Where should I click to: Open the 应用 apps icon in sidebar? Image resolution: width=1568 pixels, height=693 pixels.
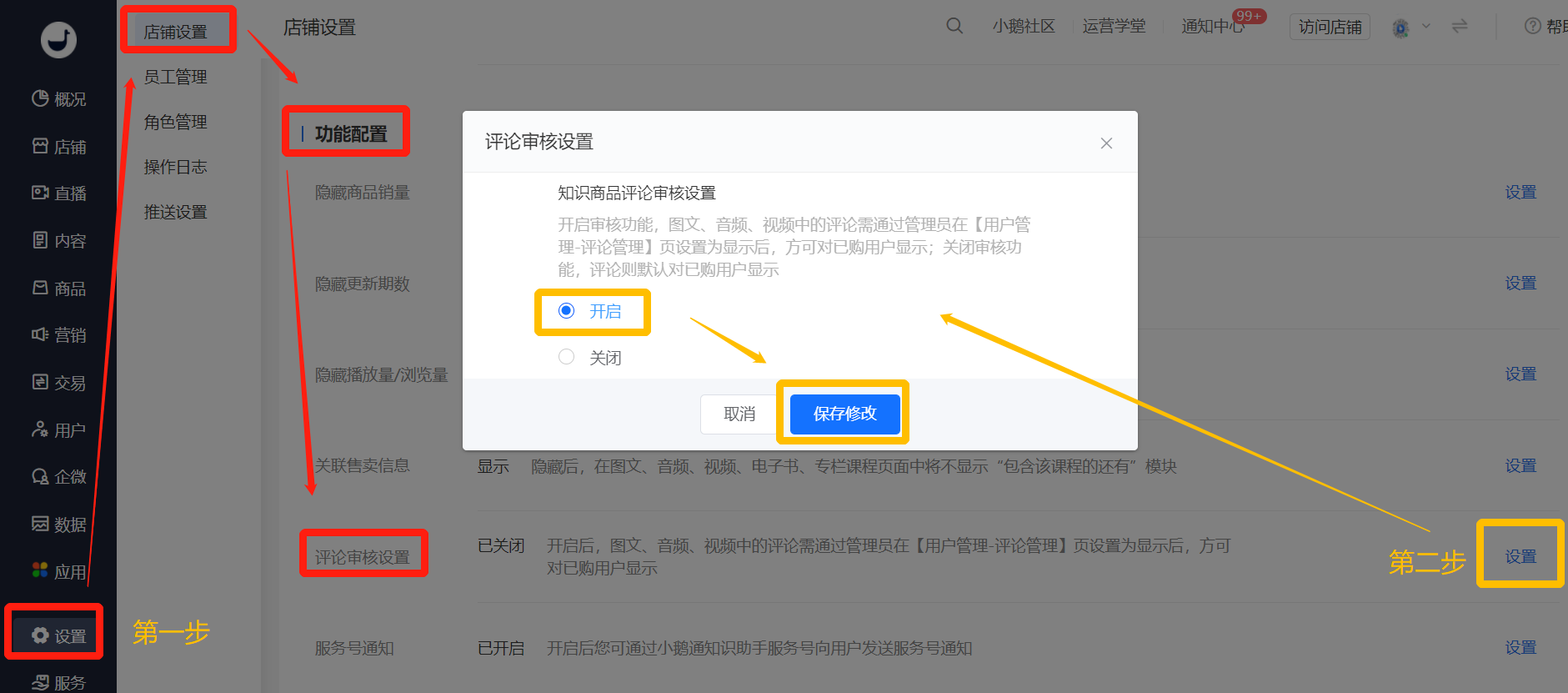click(x=40, y=570)
